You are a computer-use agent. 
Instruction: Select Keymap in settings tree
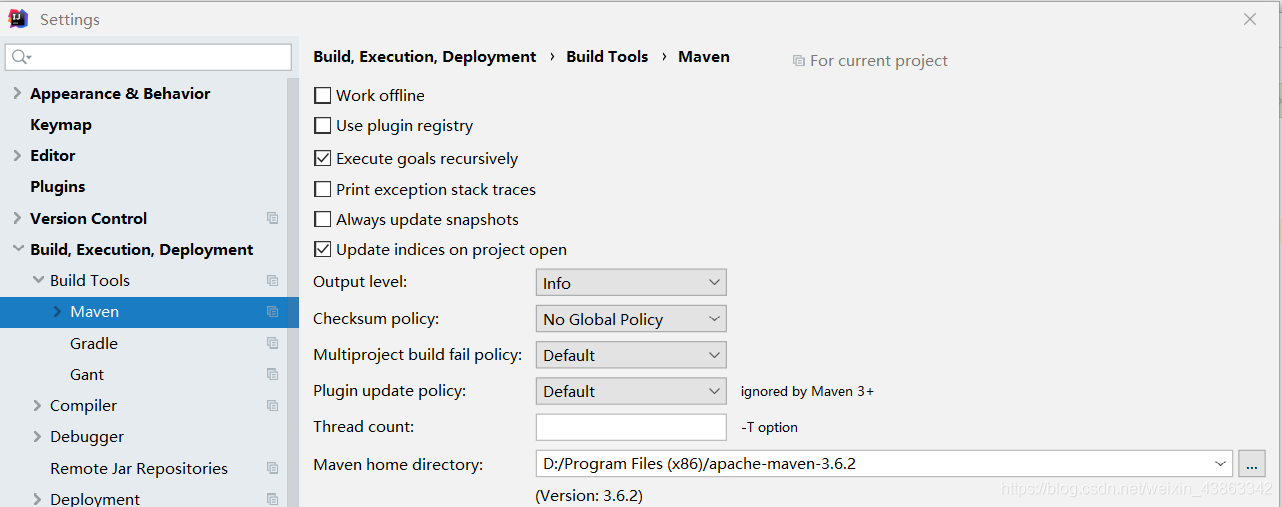point(61,124)
